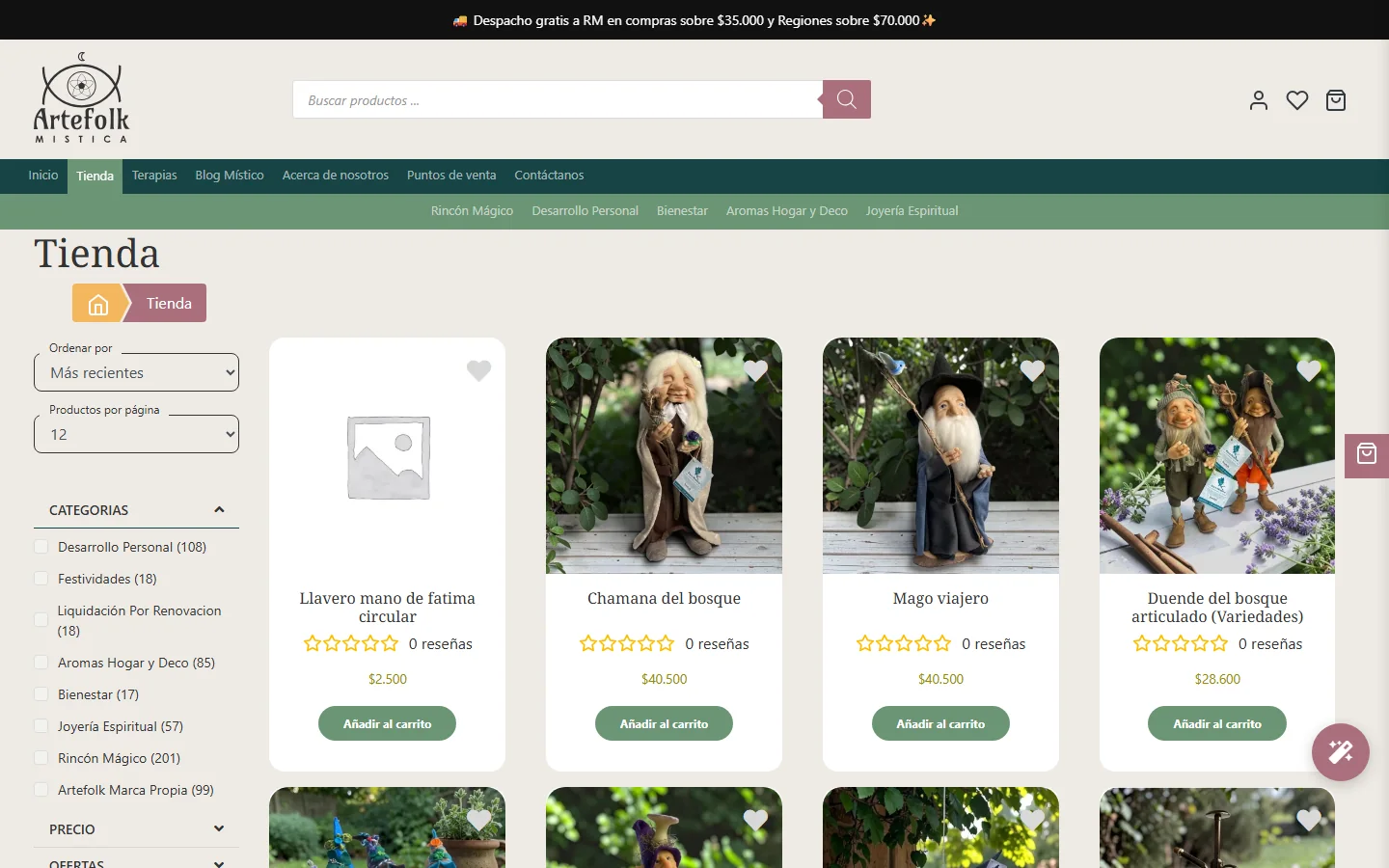Add Mago viajero to cart
The image size is (1389, 868).
click(940, 723)
